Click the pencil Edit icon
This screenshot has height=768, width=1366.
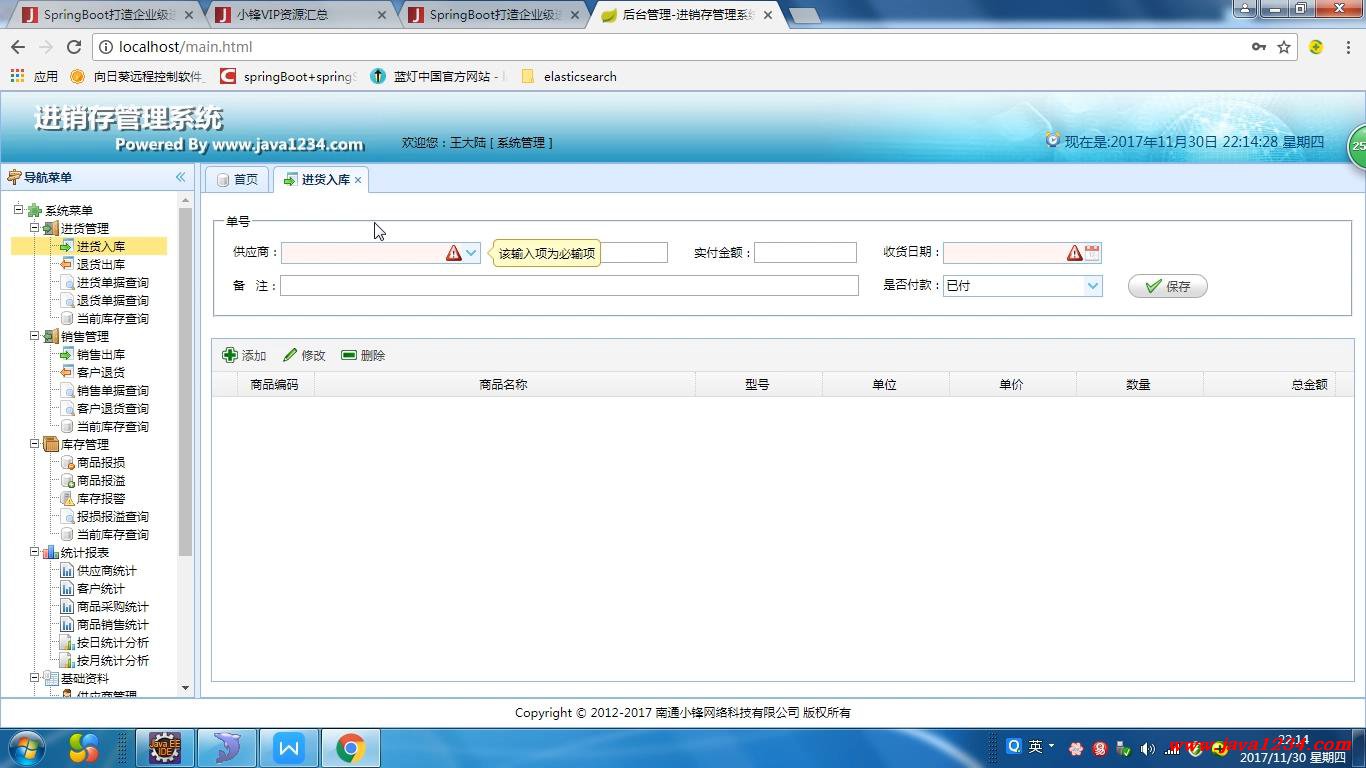(290, 355)
